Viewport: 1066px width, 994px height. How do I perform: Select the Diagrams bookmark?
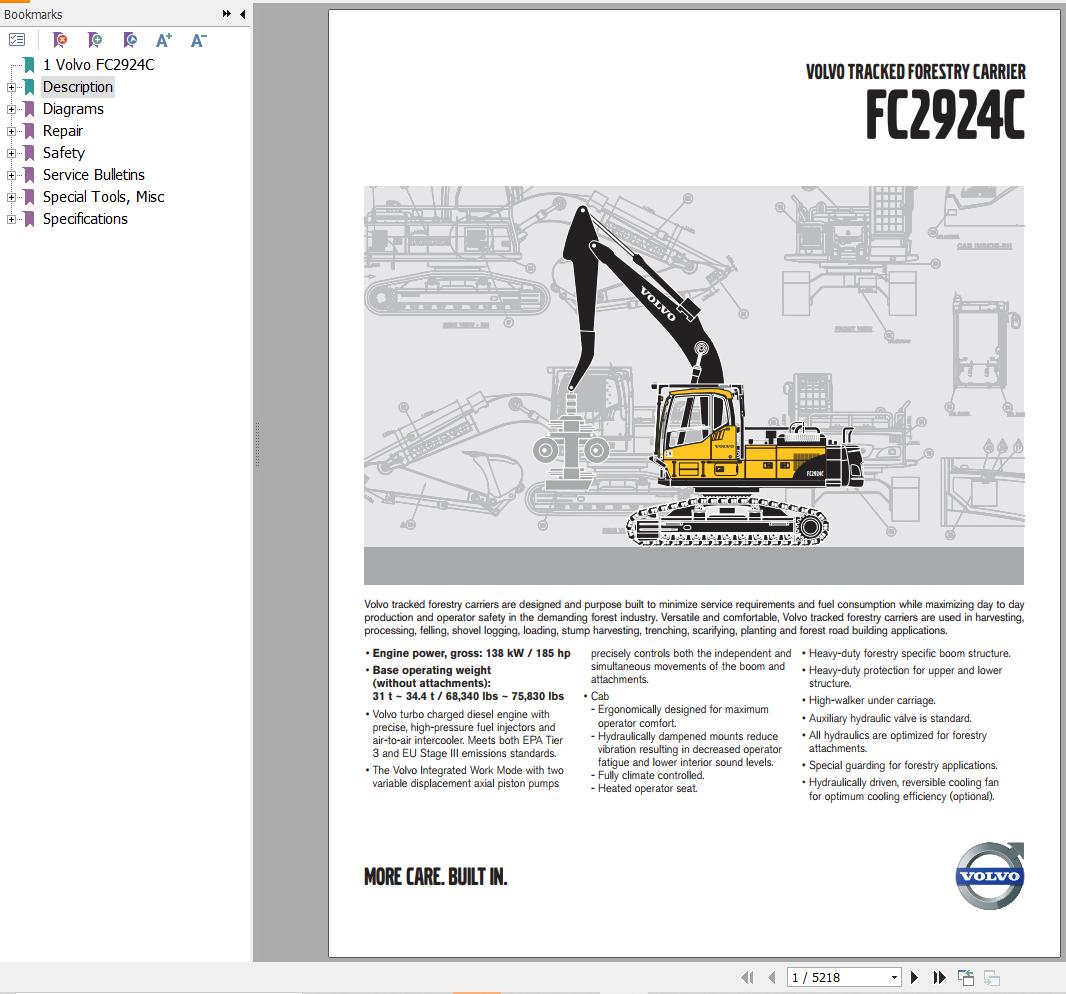coord(73,109)
